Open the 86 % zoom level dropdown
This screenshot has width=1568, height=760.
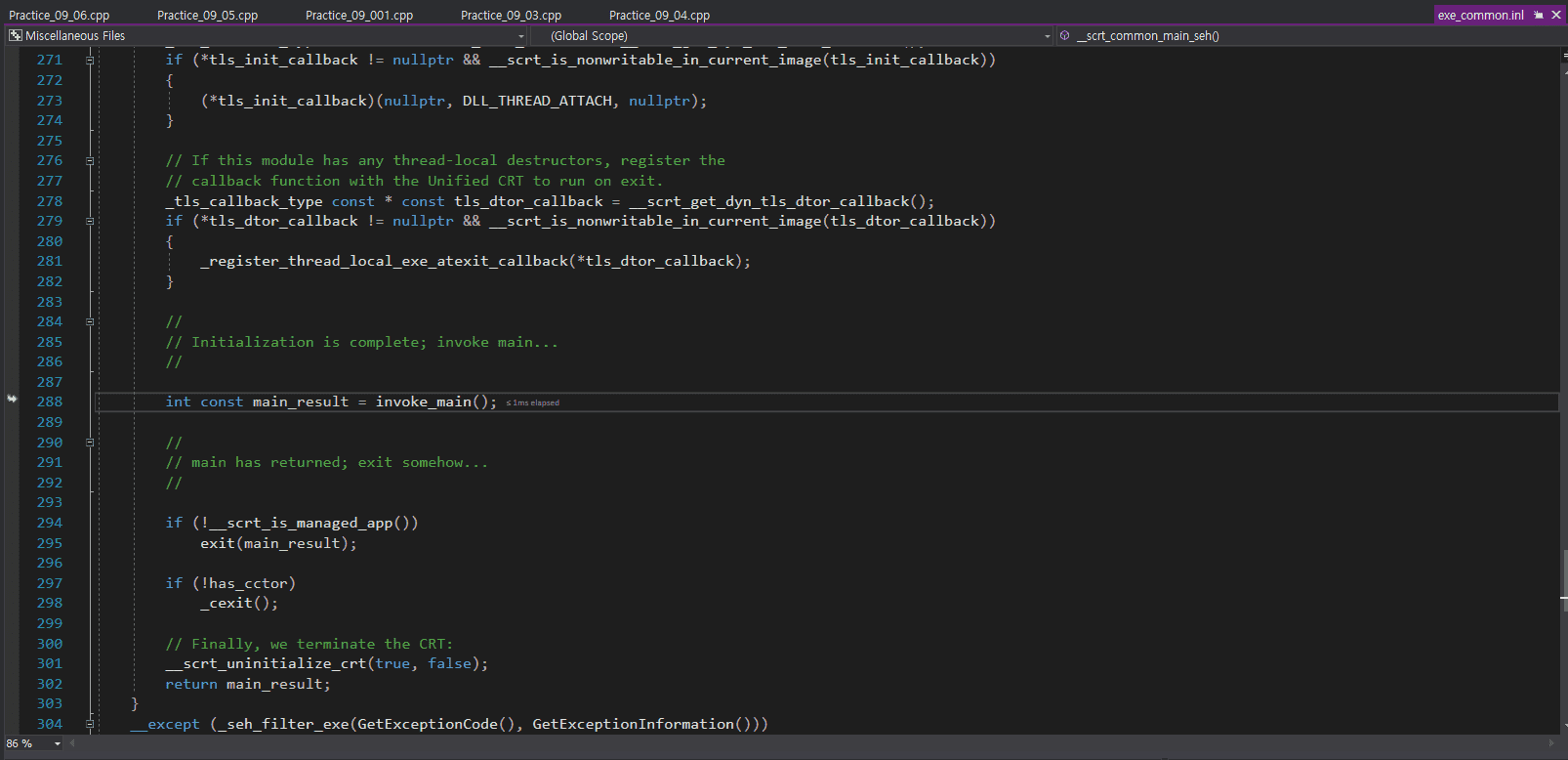(57, 743)
